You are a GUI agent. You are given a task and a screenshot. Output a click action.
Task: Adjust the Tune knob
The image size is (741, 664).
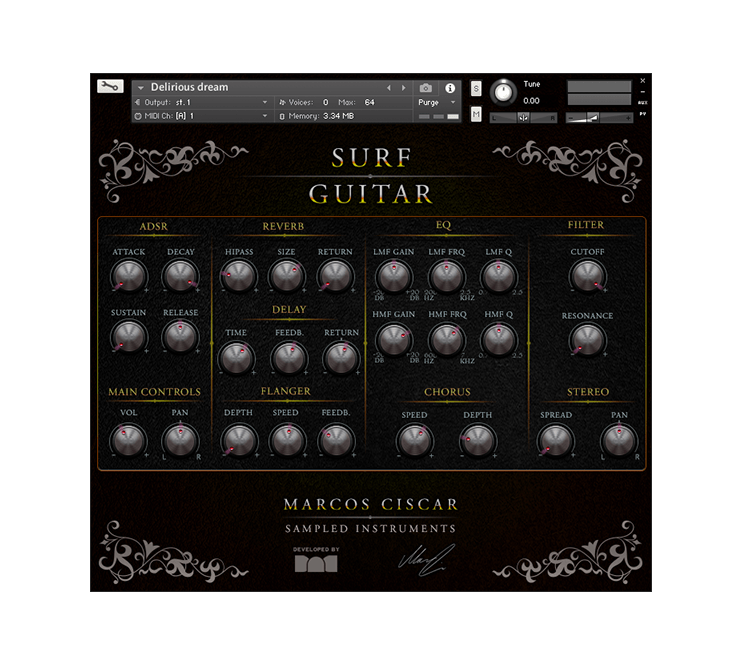coord(503,92)
